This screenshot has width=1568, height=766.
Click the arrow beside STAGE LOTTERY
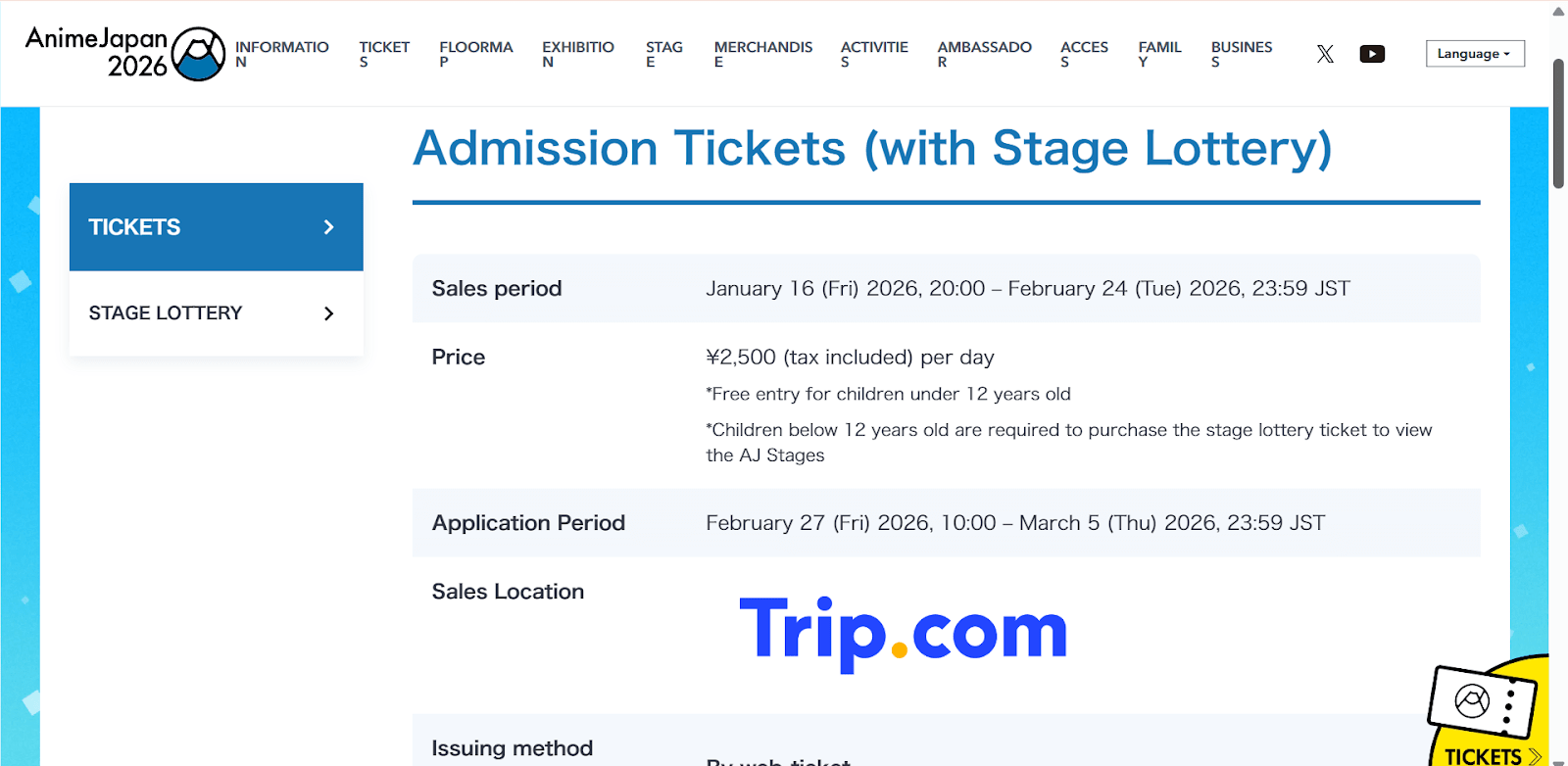329,313
